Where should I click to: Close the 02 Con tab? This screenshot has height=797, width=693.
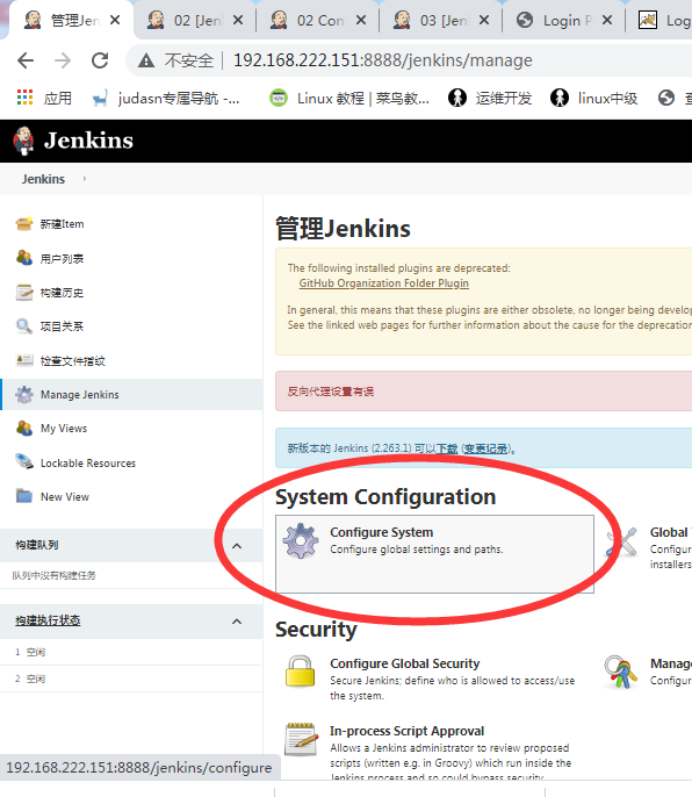pos(361,20)
